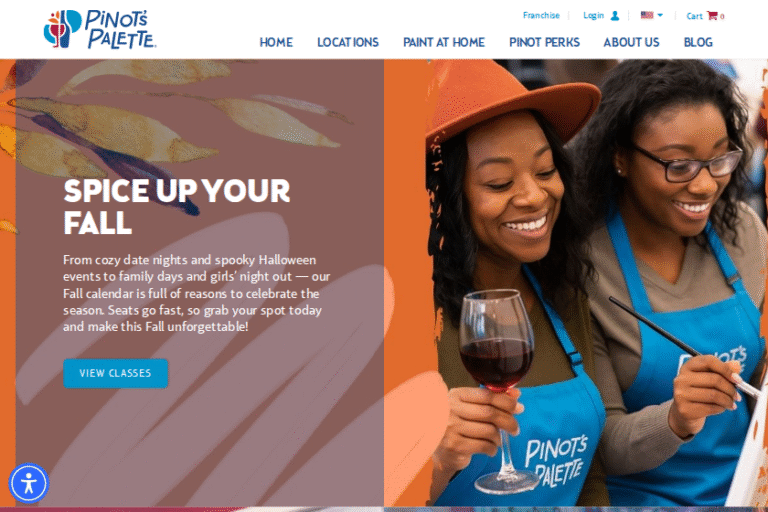Click the fall calendar description paragraph
768x512 pixels.
coord(196,293)
